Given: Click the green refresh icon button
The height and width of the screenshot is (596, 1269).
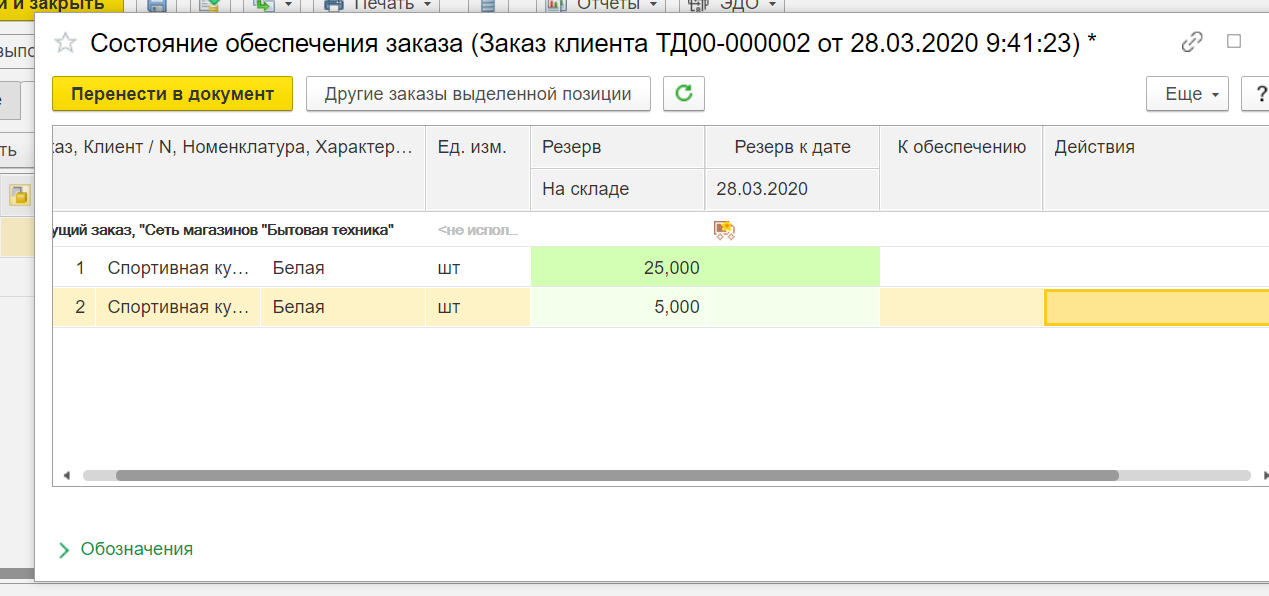Looking at the screenshot, I should coord(684,94).
